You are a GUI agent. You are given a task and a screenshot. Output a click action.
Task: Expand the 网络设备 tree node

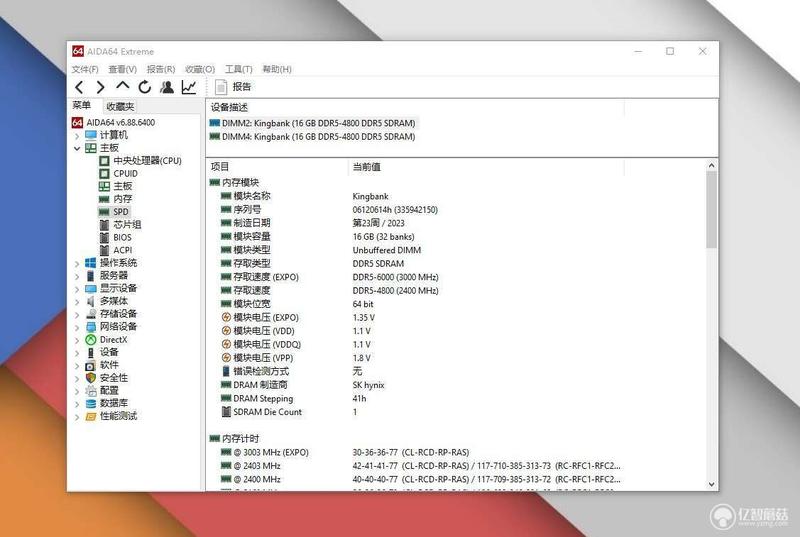[77, 327]
